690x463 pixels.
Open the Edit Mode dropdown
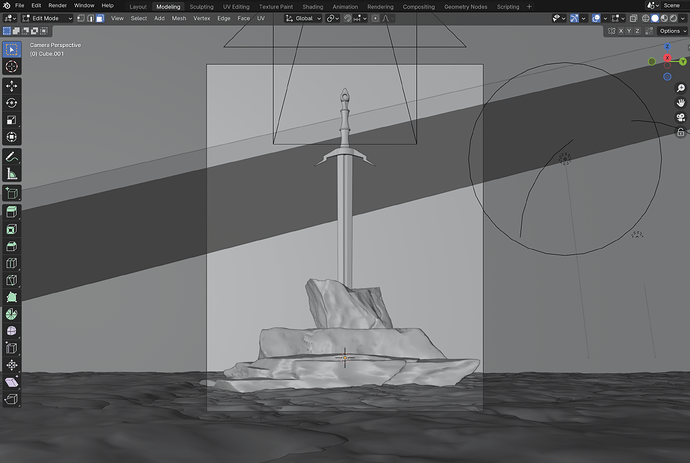[47, 18]
